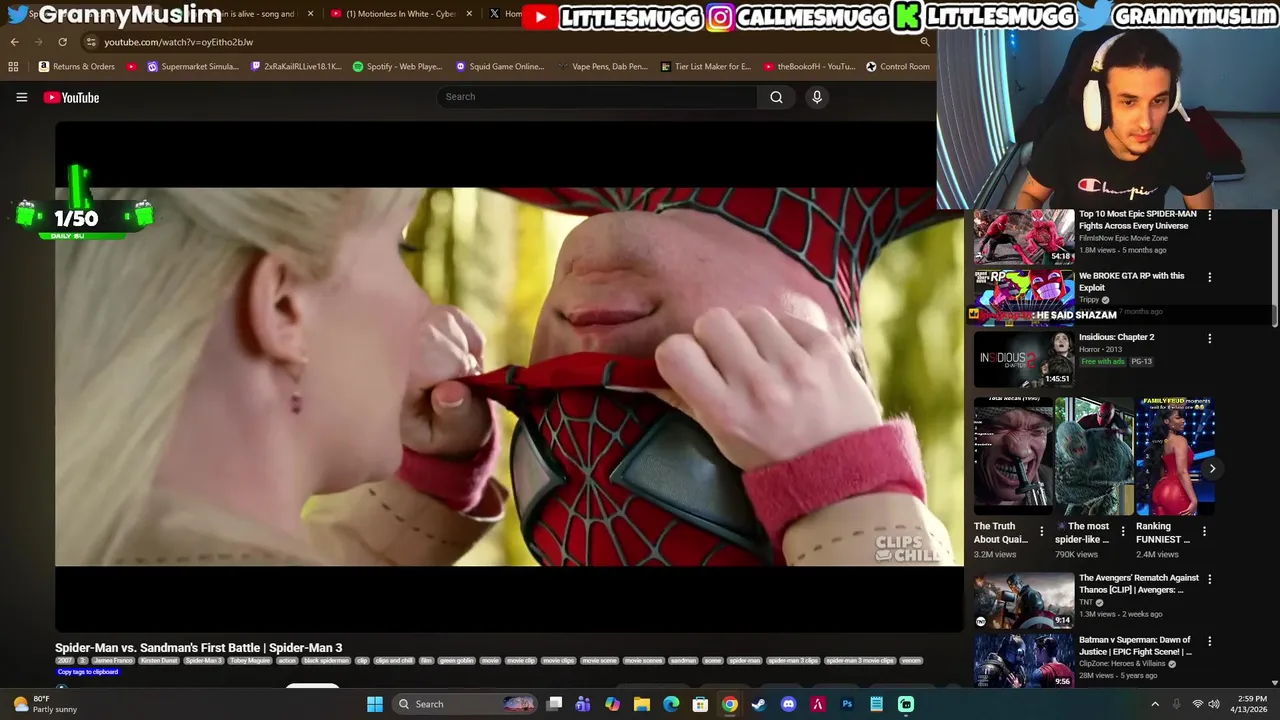Image resolution: width=1280 pixels, height=720 pixels.
Task: Open the Squid Game Online bookmark
Action: click(x=499, y=66)
